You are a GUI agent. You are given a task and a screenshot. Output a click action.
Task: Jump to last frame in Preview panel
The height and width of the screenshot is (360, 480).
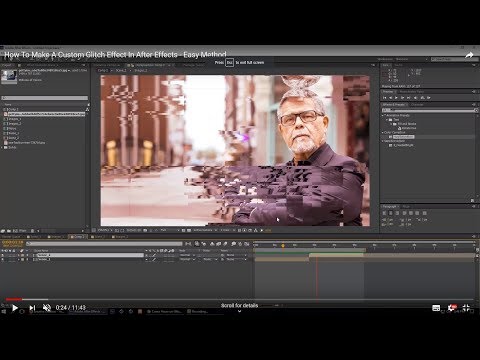(409, 98)
